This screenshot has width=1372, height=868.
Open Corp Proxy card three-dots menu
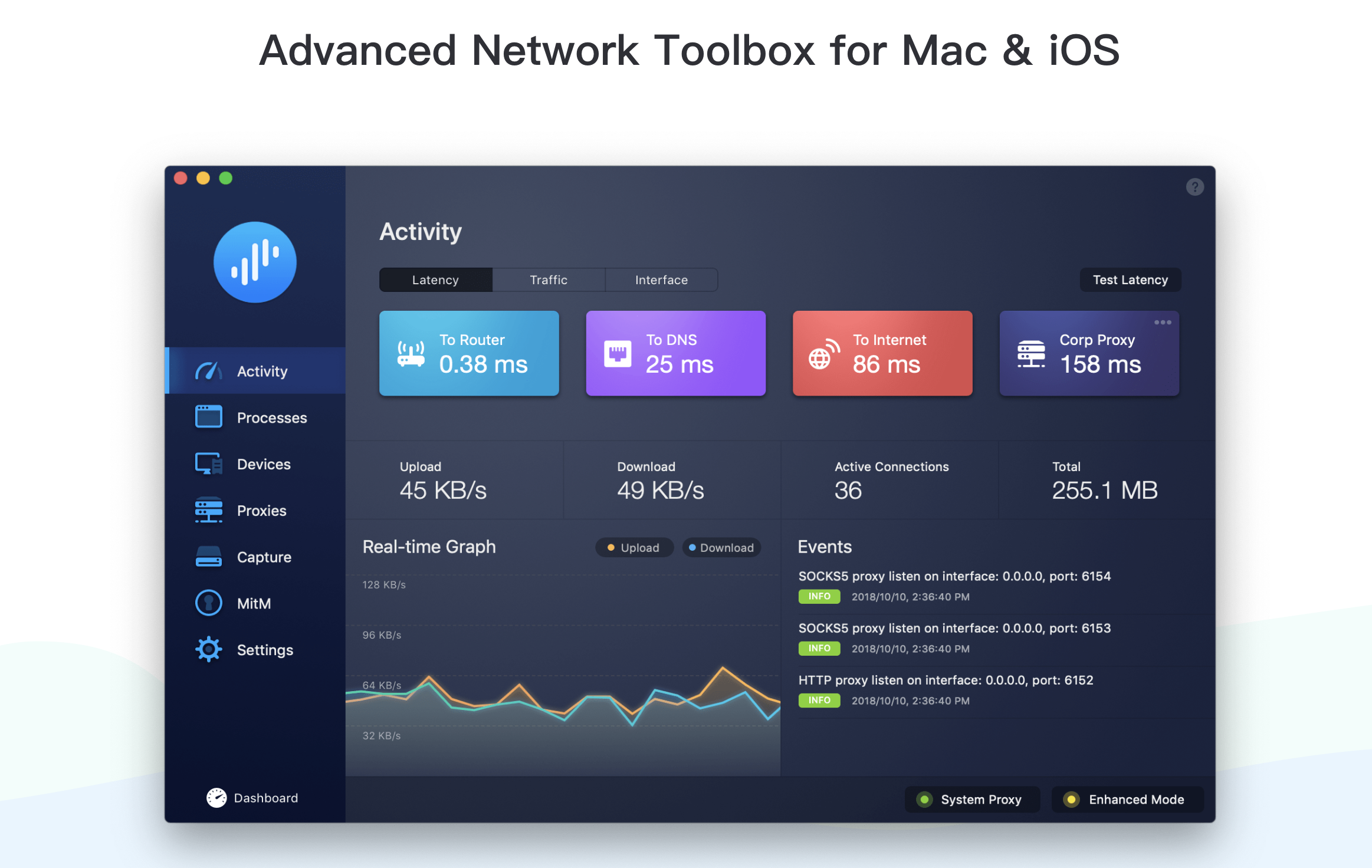[x=1162, y=323]
